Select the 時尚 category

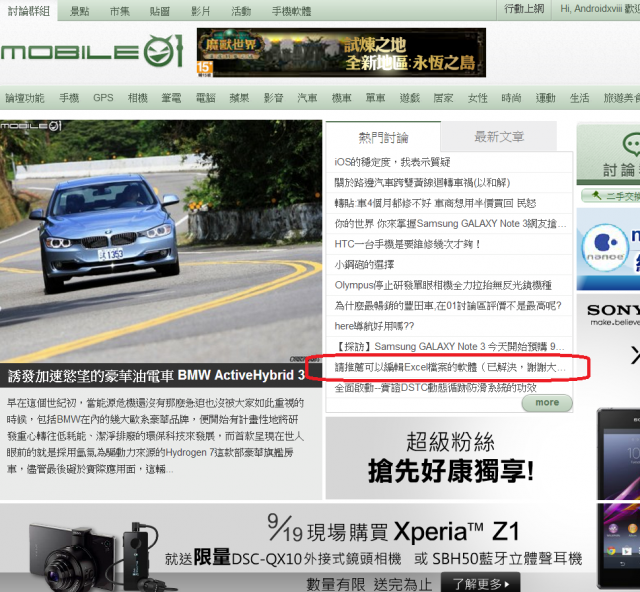(x=511, y=98)
